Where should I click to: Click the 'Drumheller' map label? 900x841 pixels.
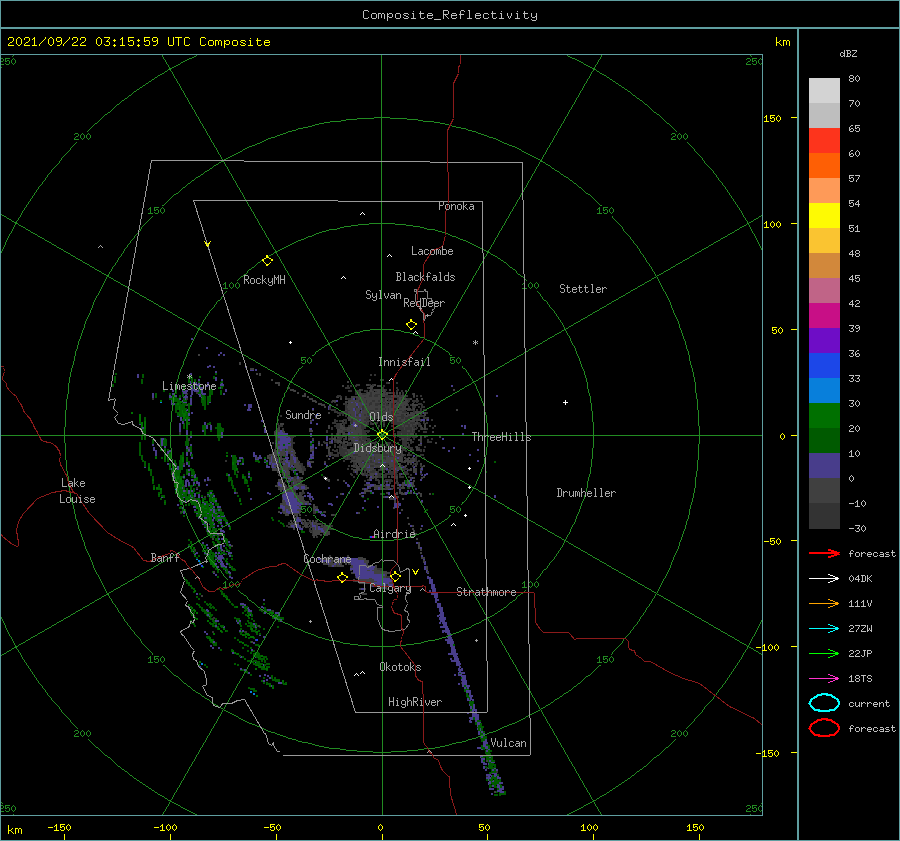(586, 493)
